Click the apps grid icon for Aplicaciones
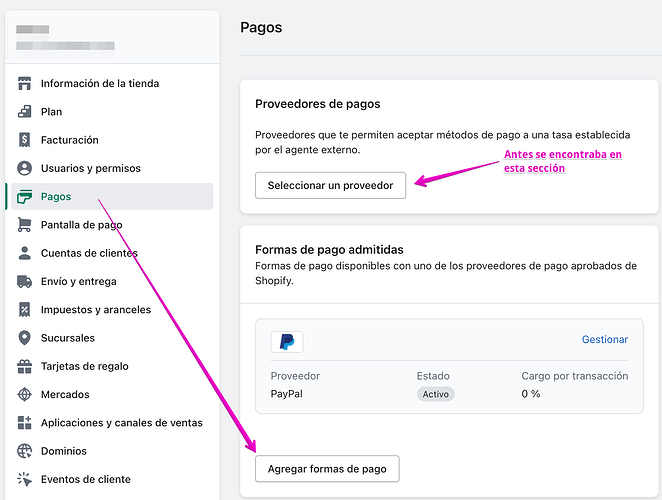 [24, 423]
